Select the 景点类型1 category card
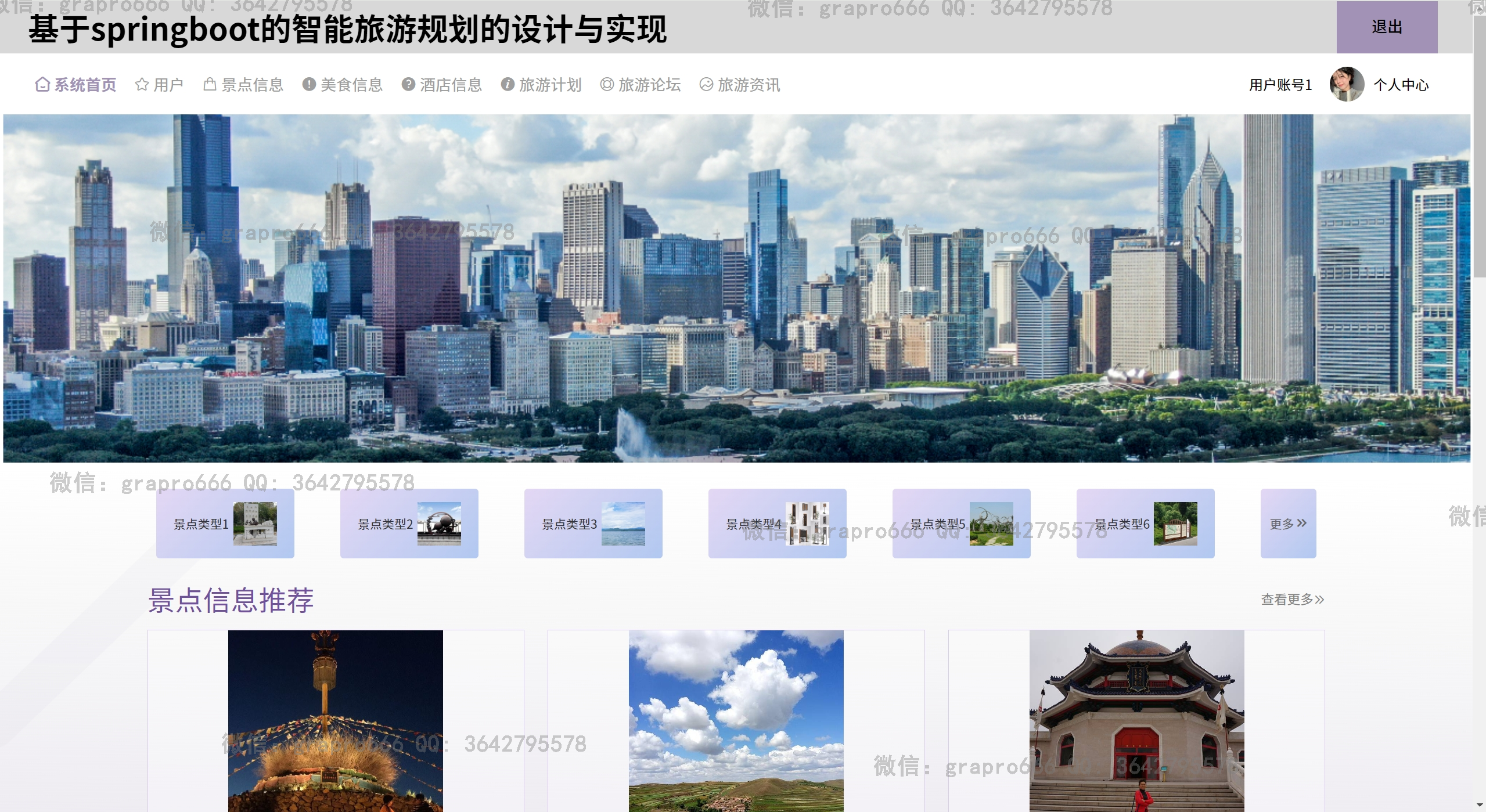The width and height of the screenshot is (1486, 812). [225, 524]
